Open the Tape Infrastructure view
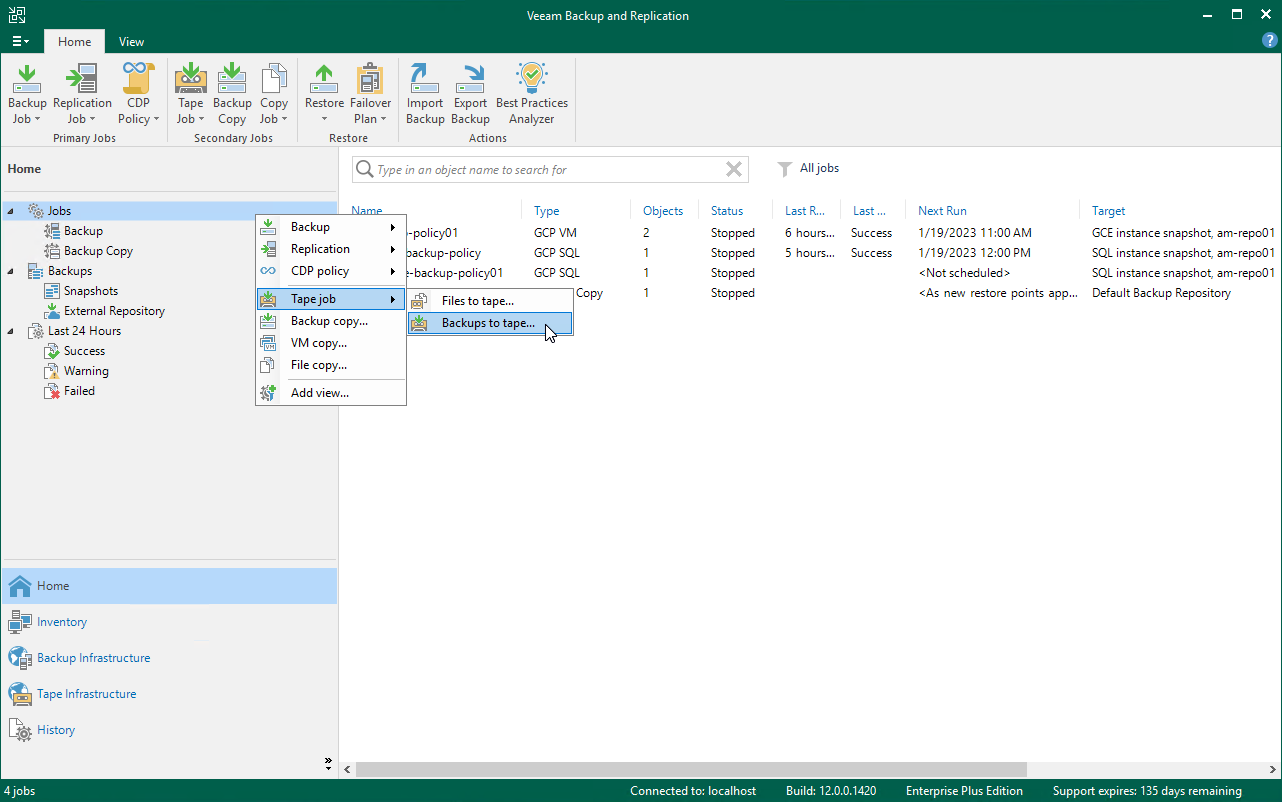 [86, 694]
